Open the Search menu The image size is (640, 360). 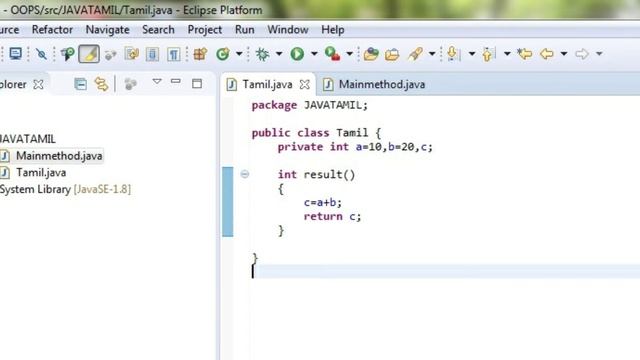158,30
